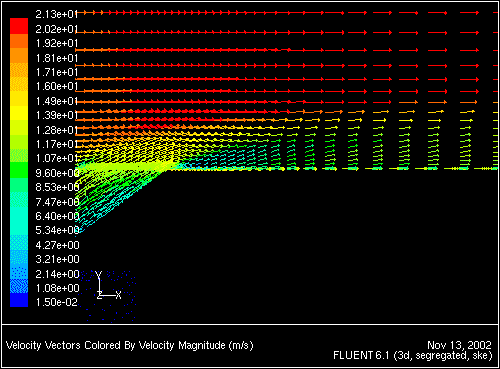Click the 1.81e+01 legend label
This screenshot has width=500, height=369.
(x=57, y=58)
